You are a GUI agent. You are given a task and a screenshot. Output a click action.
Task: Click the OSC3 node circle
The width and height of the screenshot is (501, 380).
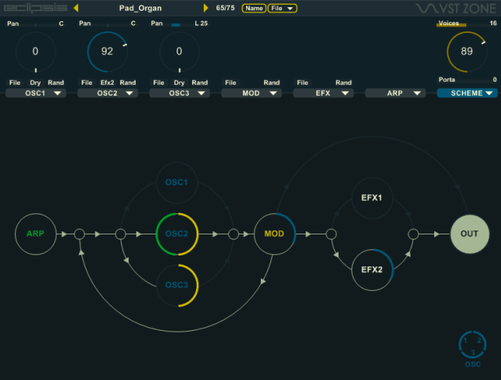coord(177,285)
